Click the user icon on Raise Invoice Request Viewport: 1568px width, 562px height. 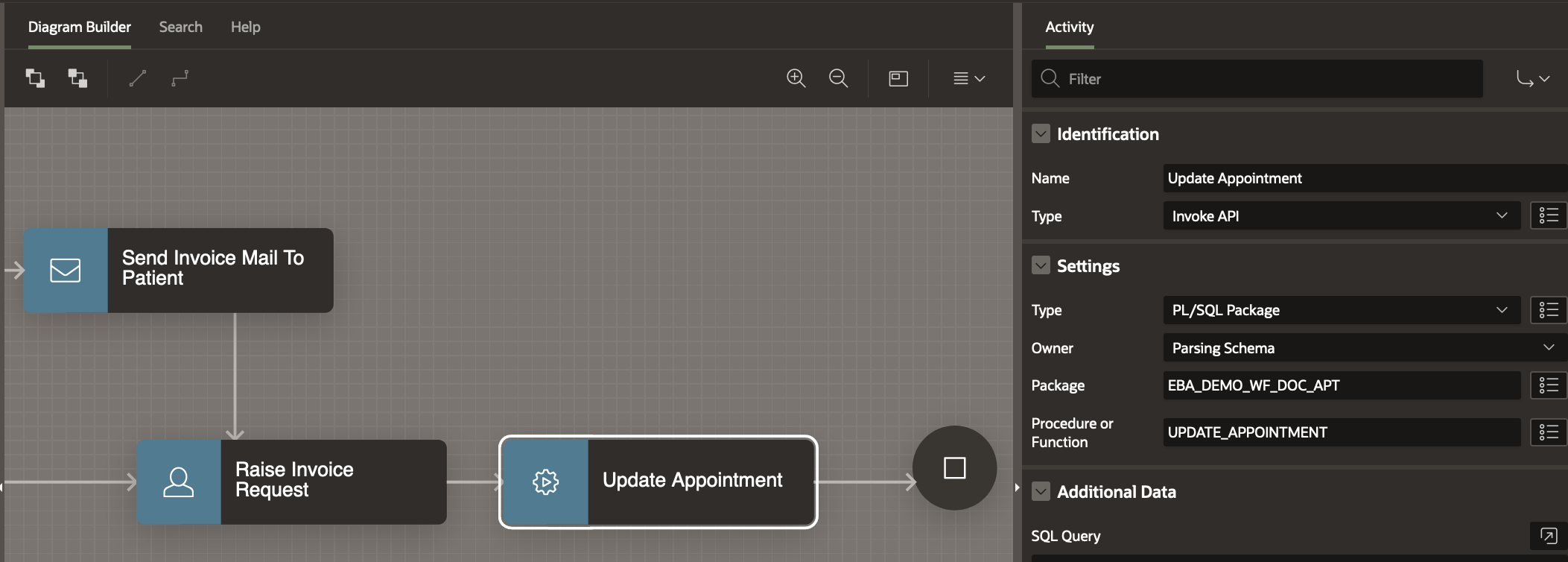[179, 482]
